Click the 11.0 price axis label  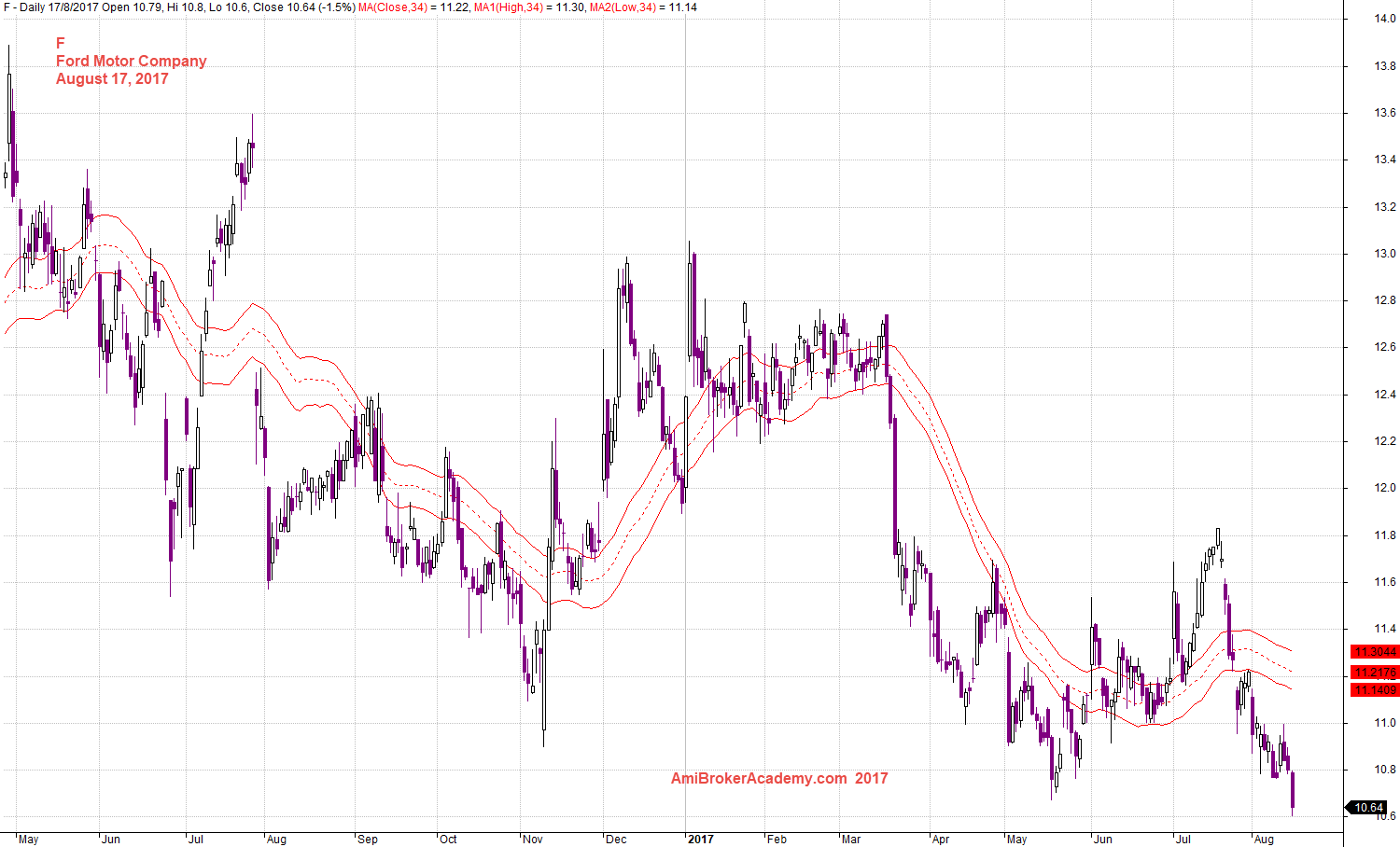[1385, 723]
